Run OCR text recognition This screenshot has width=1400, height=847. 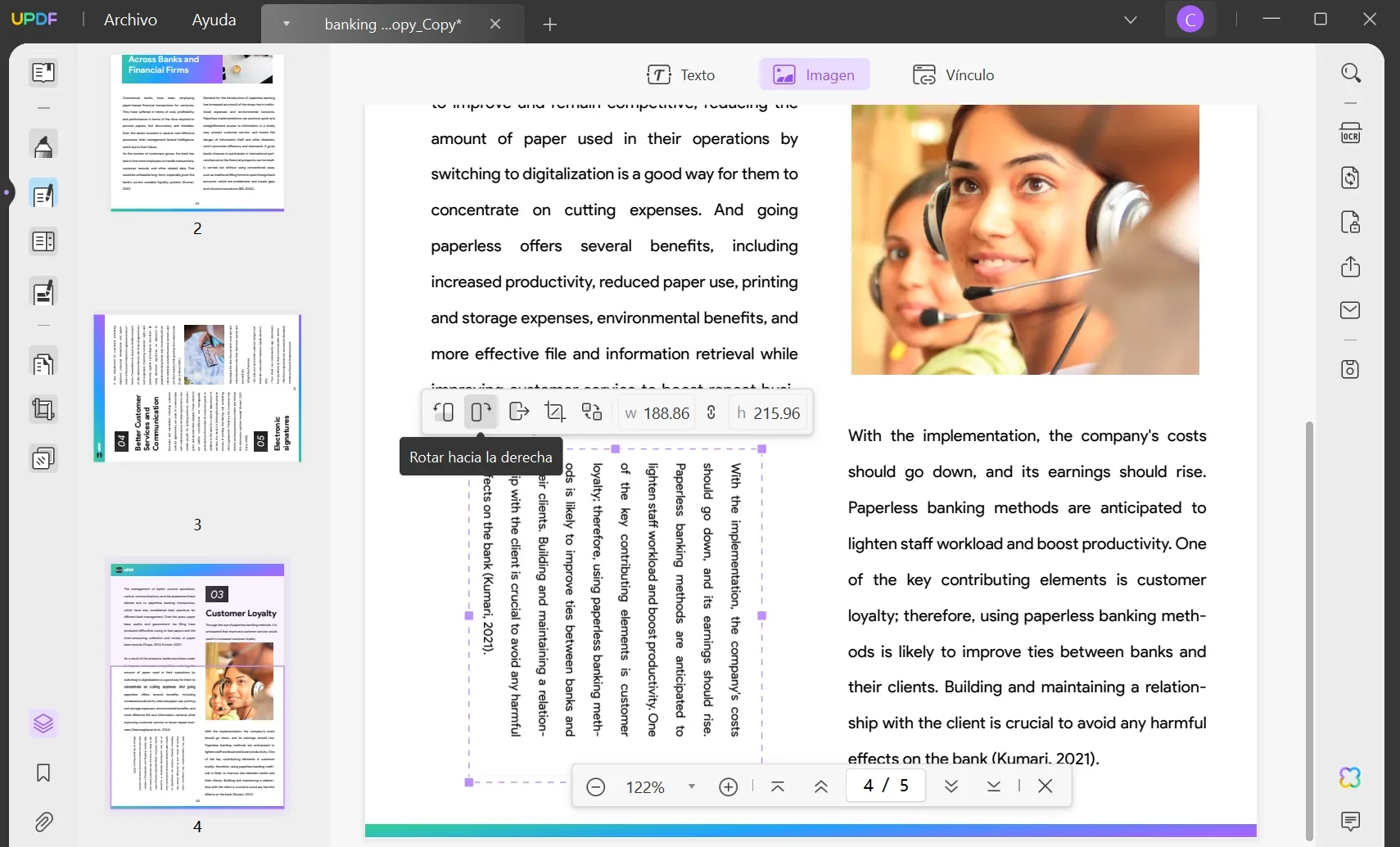click(x=1351, y=133)
